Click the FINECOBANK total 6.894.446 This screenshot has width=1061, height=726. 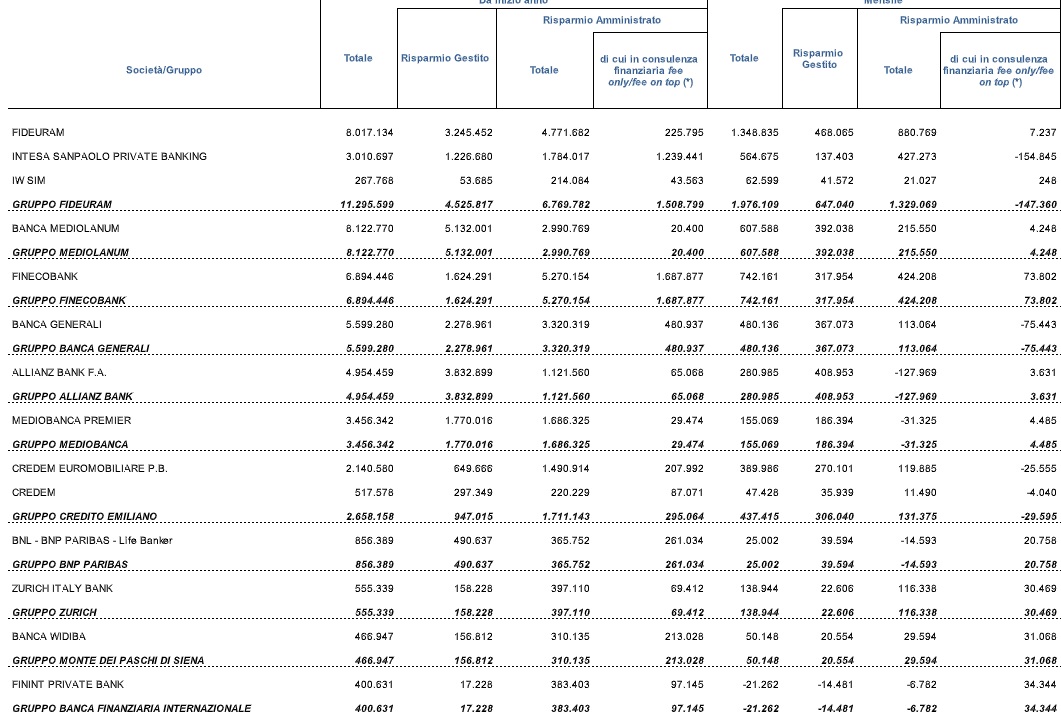point(369,277)
